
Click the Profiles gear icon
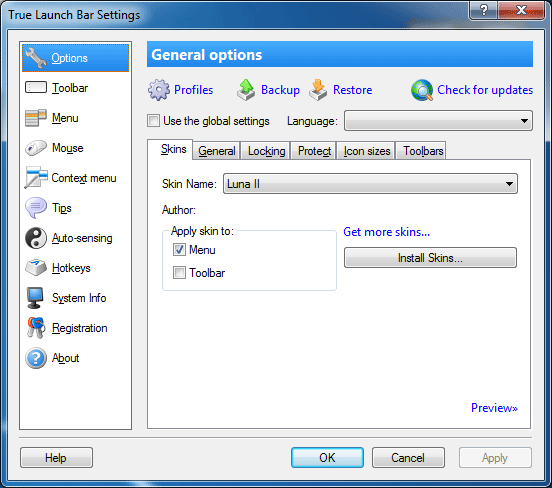tap(158, 90)
